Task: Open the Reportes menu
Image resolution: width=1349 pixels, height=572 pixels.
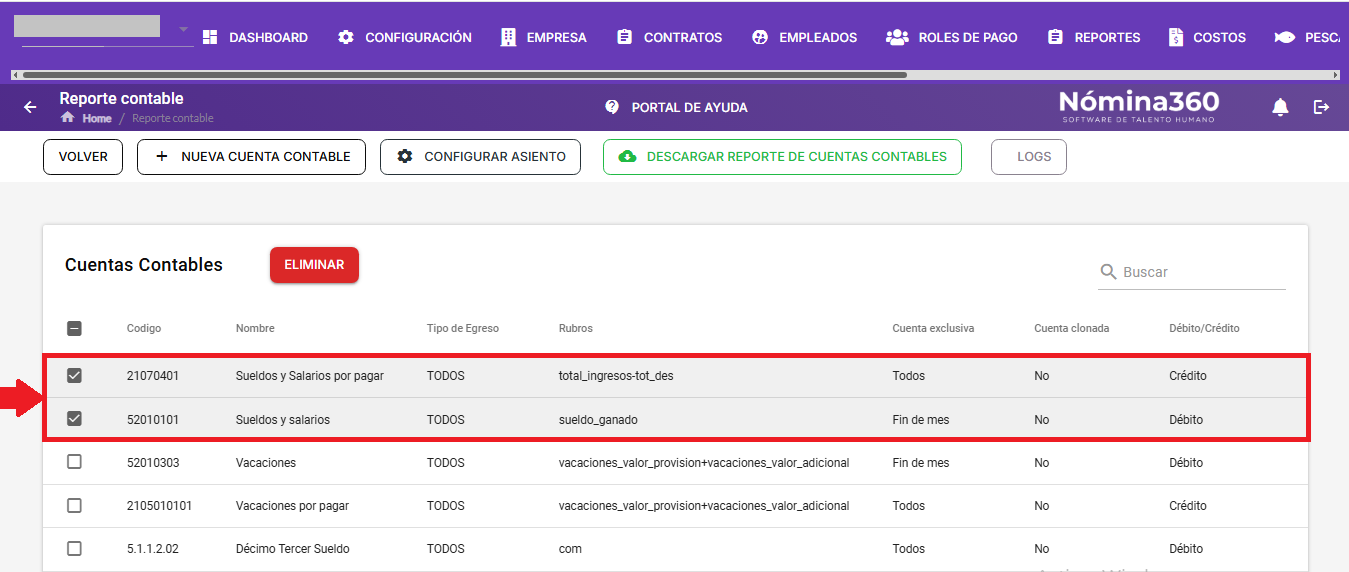Action: (x=1094, y=37)
